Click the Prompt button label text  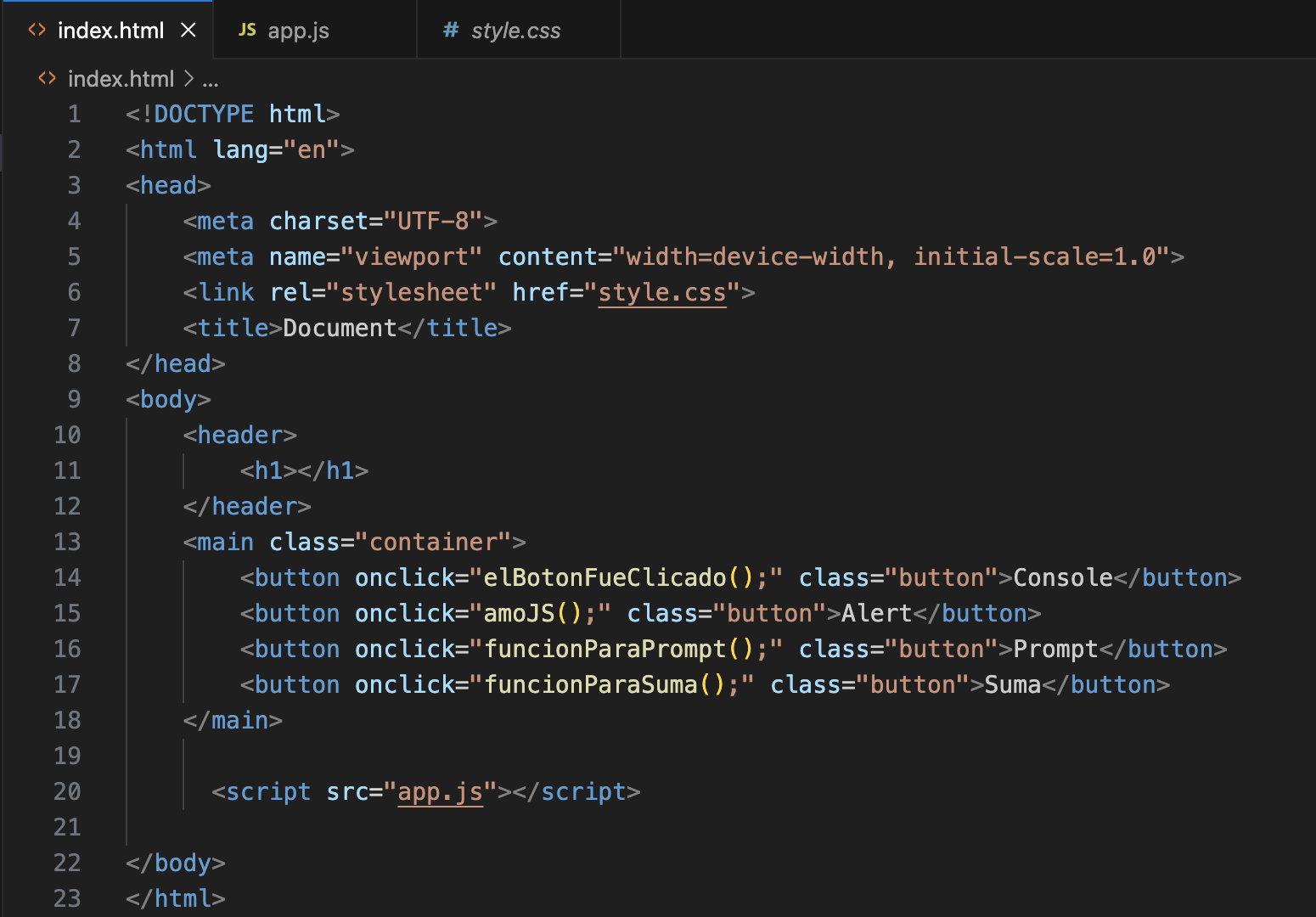coord(1055,650)
